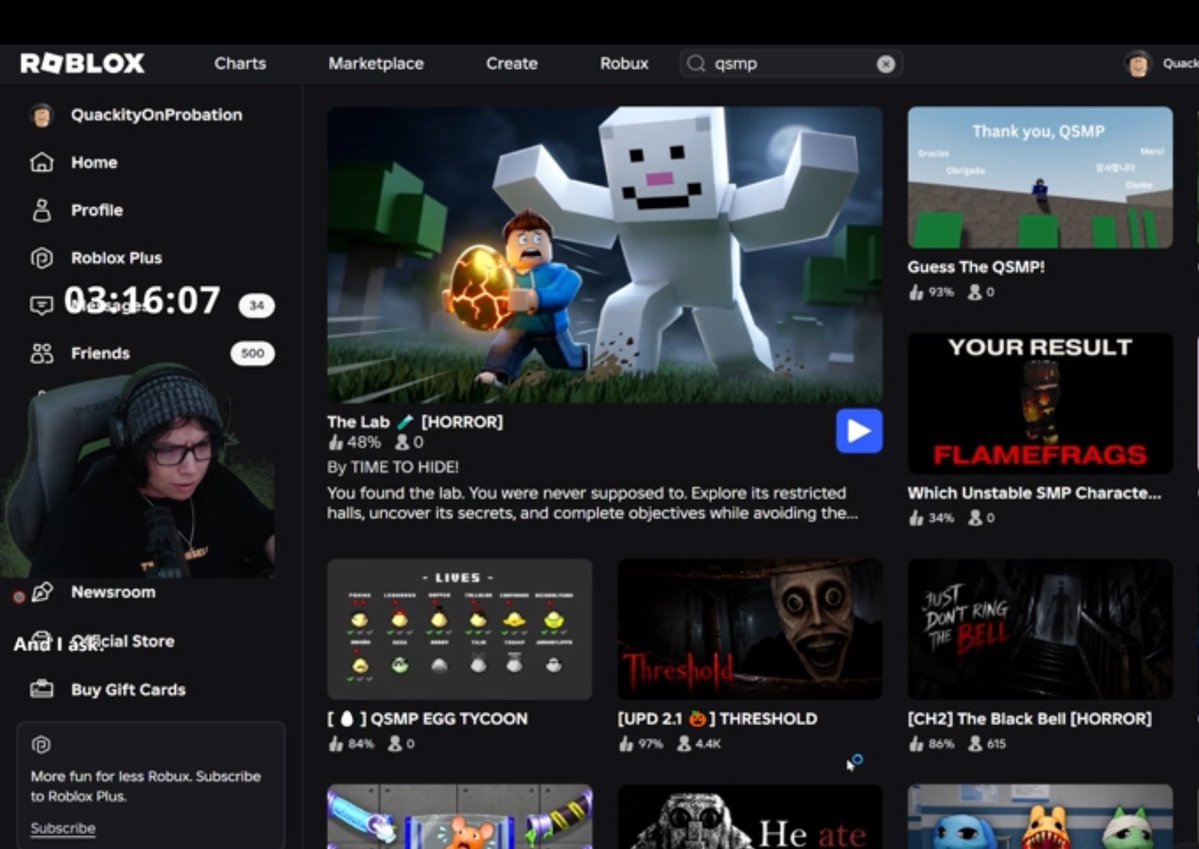Go to Home in sidebar
The image size is (1199, 849).
pos(94,162)
